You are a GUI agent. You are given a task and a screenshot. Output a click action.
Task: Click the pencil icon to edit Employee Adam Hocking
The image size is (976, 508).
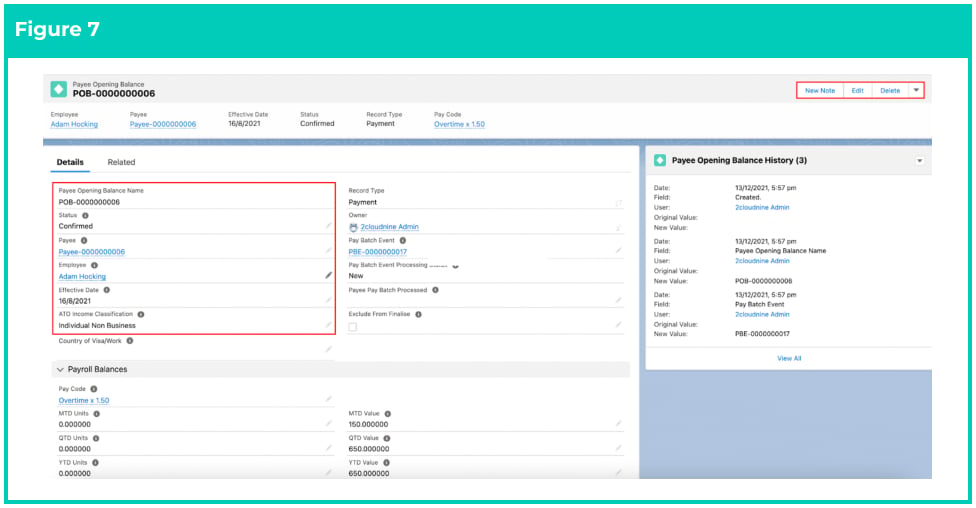(x=328, y=275)
